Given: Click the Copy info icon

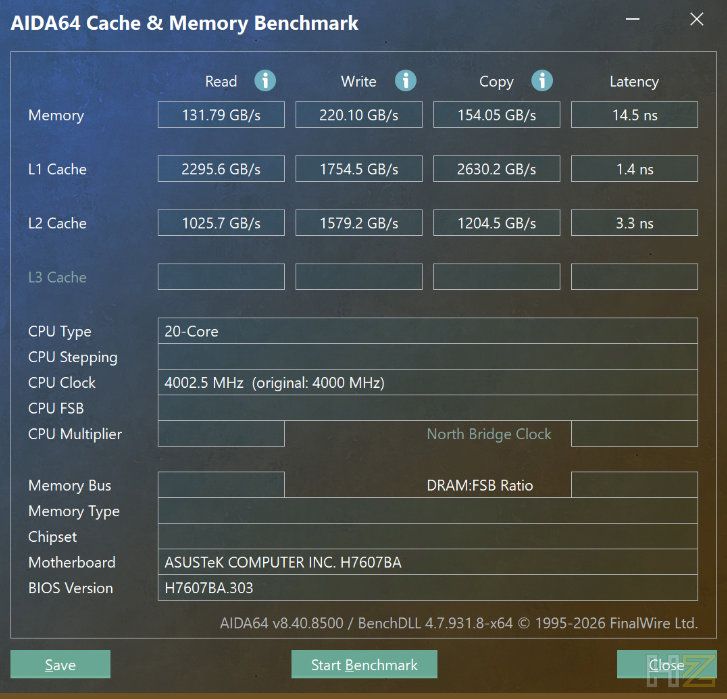Looking at the screenshot, I should pos(542,81).
